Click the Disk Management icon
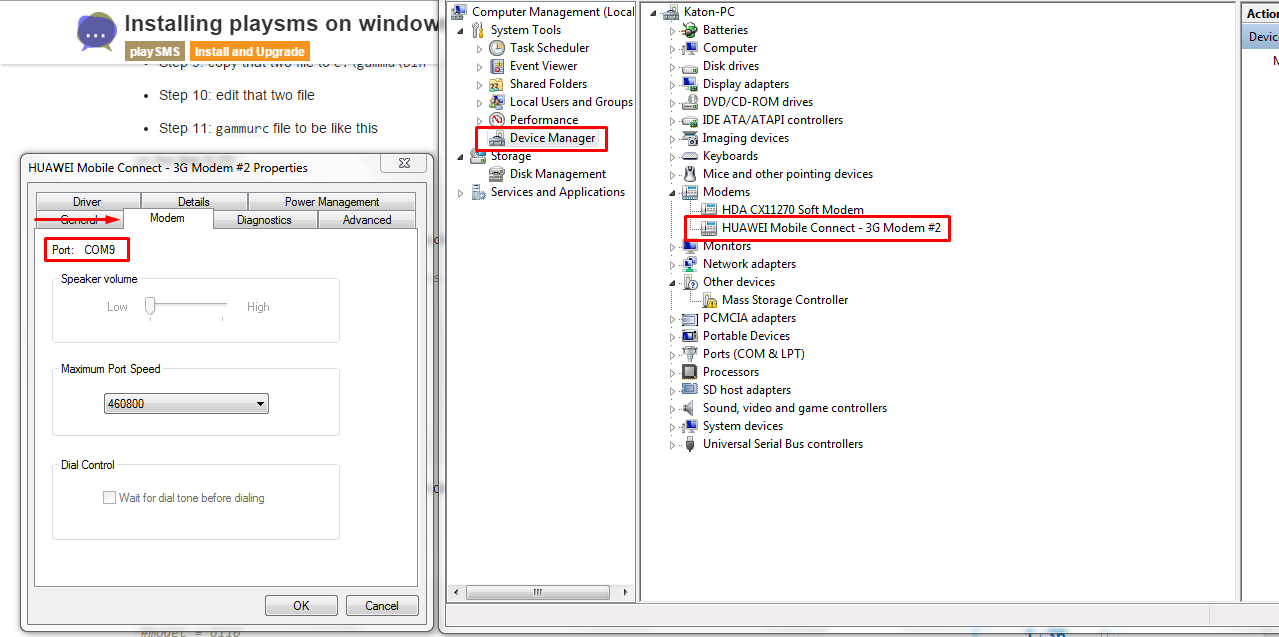 [x=497, y=174]
